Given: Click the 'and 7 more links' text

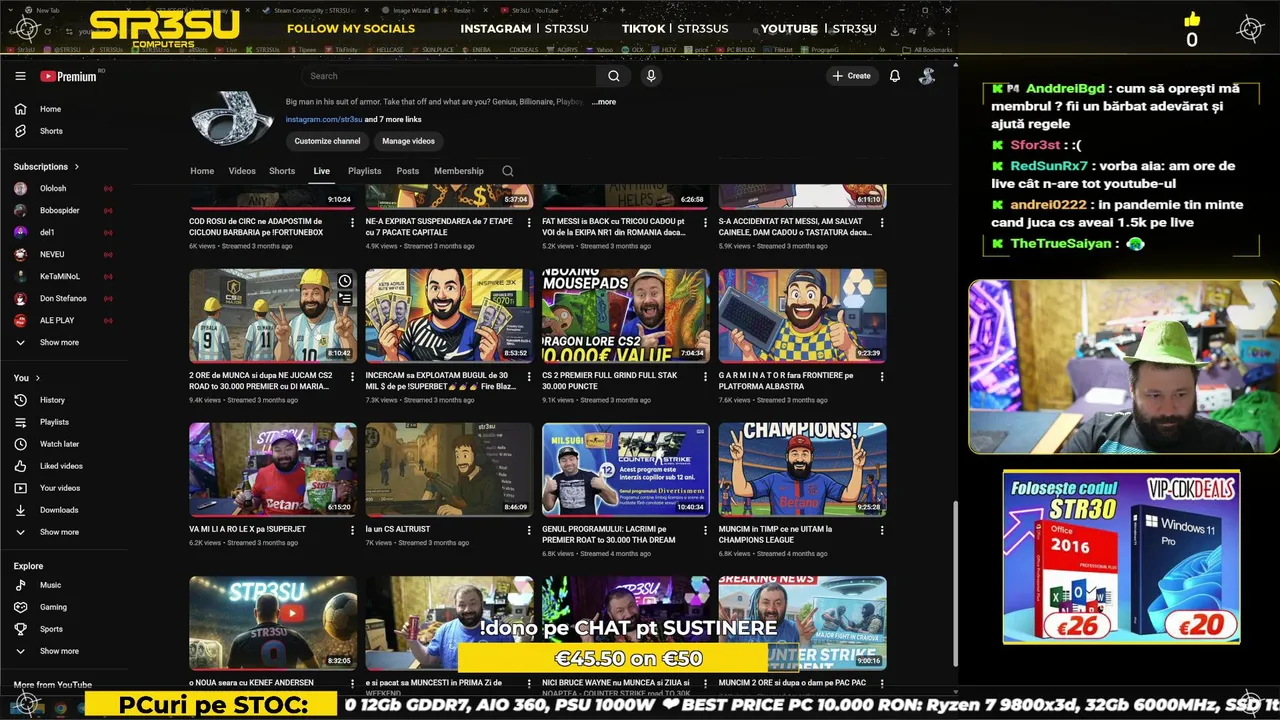Looking at the screenshot, I should (393, 120).
